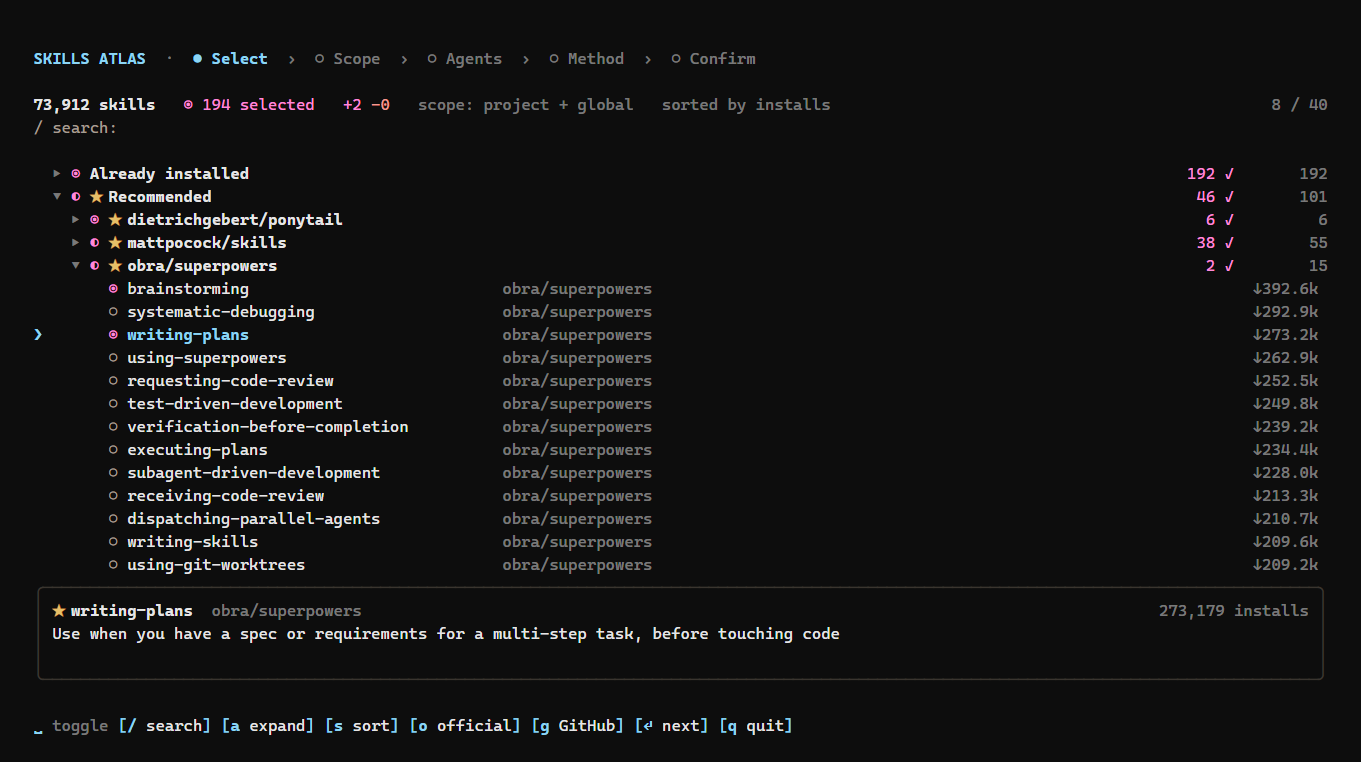
Task: Focus the search input line
Action: click(x=76, y=128)
